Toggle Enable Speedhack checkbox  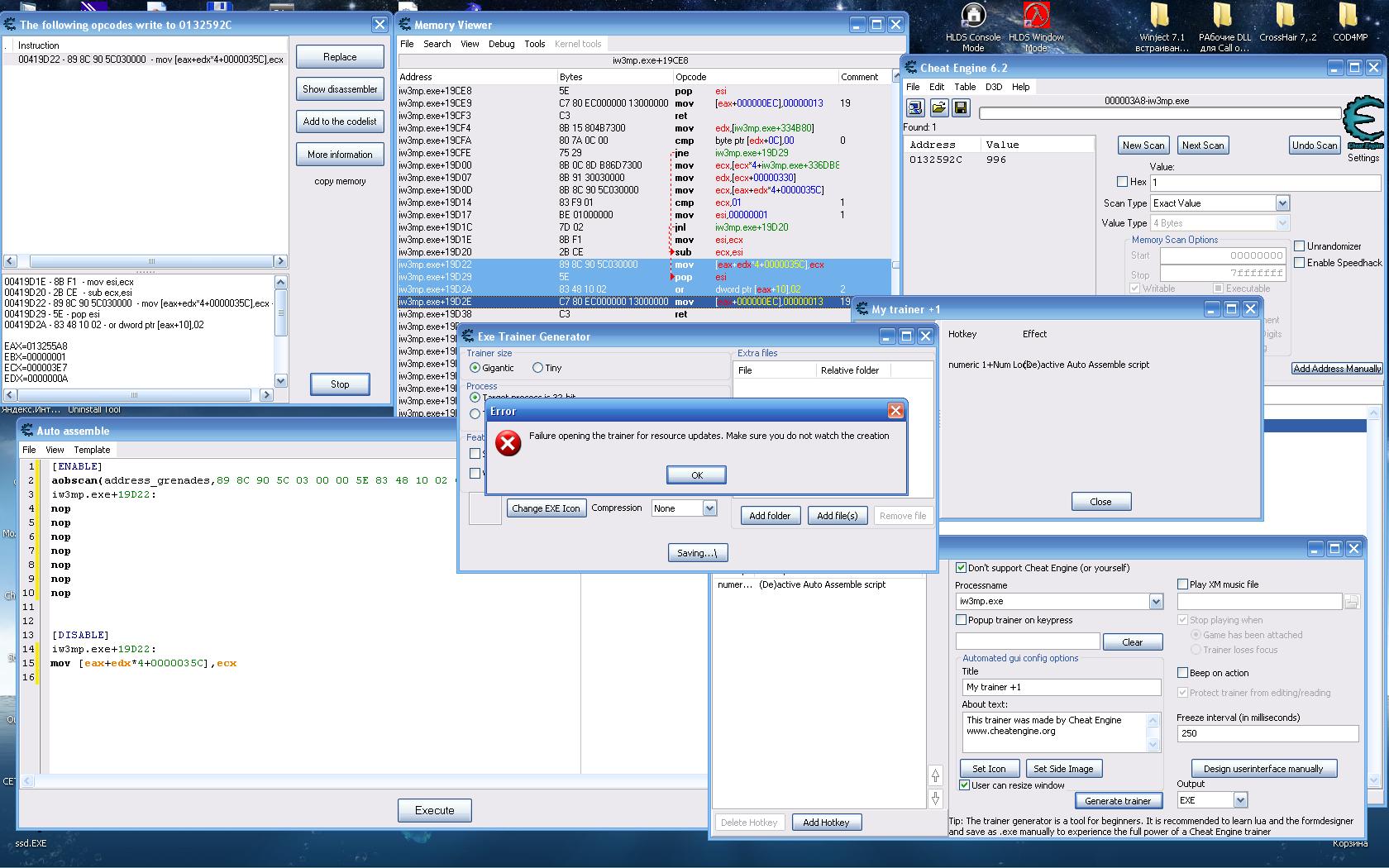(x=1300, y=263)
